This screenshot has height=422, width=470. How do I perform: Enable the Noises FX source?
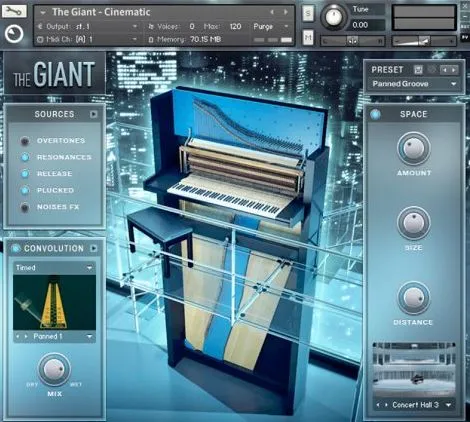coord(25,207)
